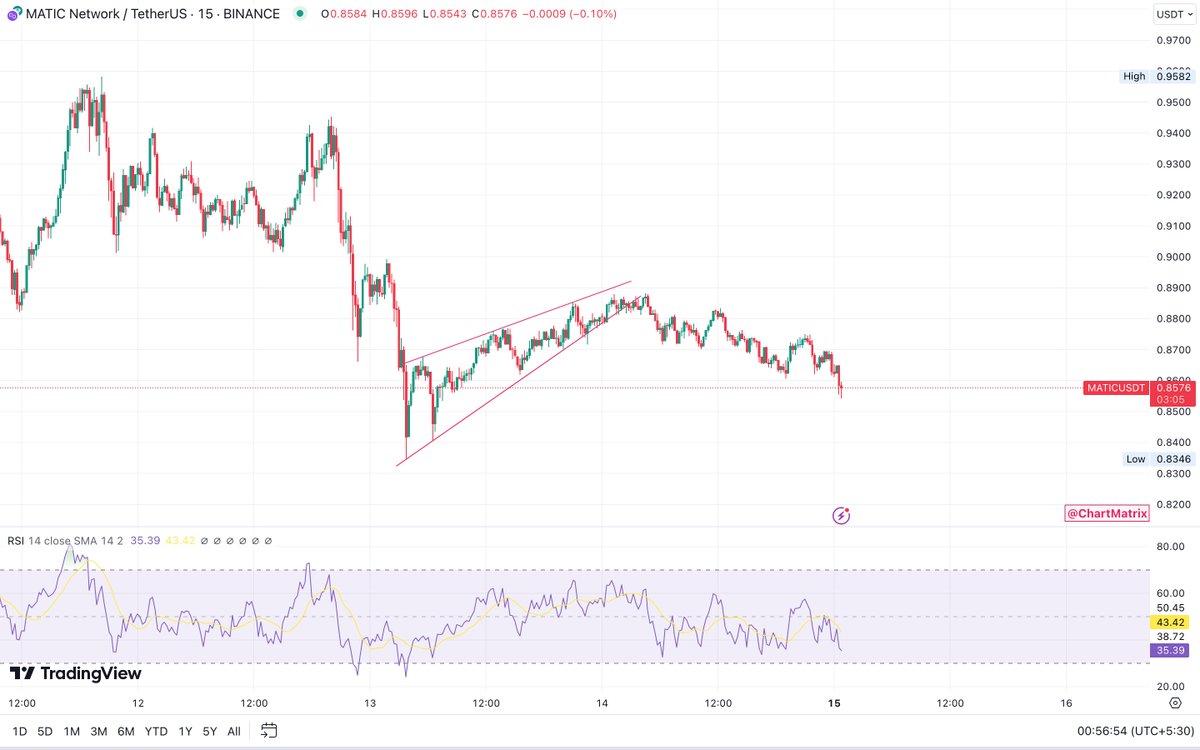The image size is (1200, 750).
Task: Select the 3M date range
Action: 99,731
